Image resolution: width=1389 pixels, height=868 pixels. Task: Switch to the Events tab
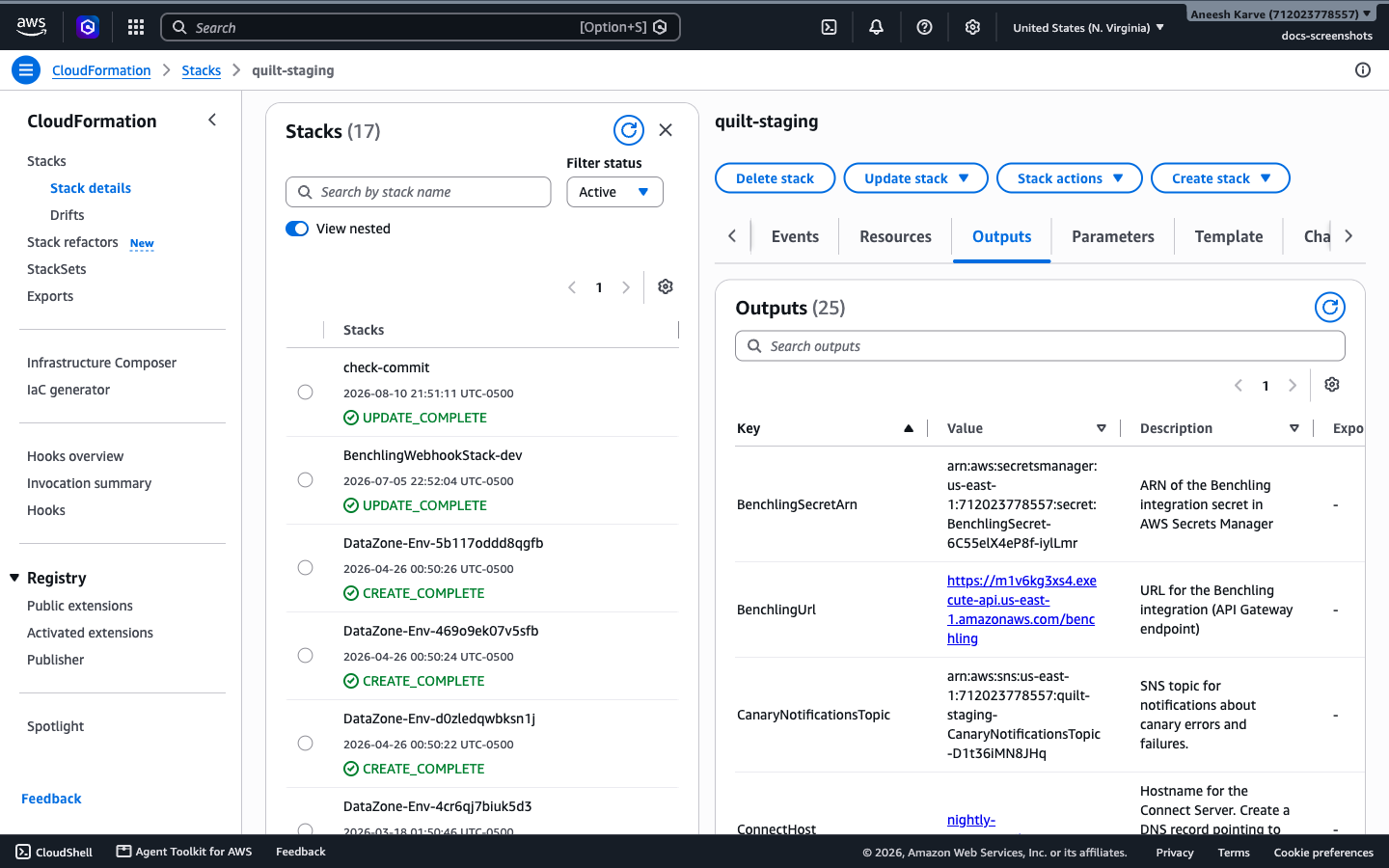click(795, 236)
